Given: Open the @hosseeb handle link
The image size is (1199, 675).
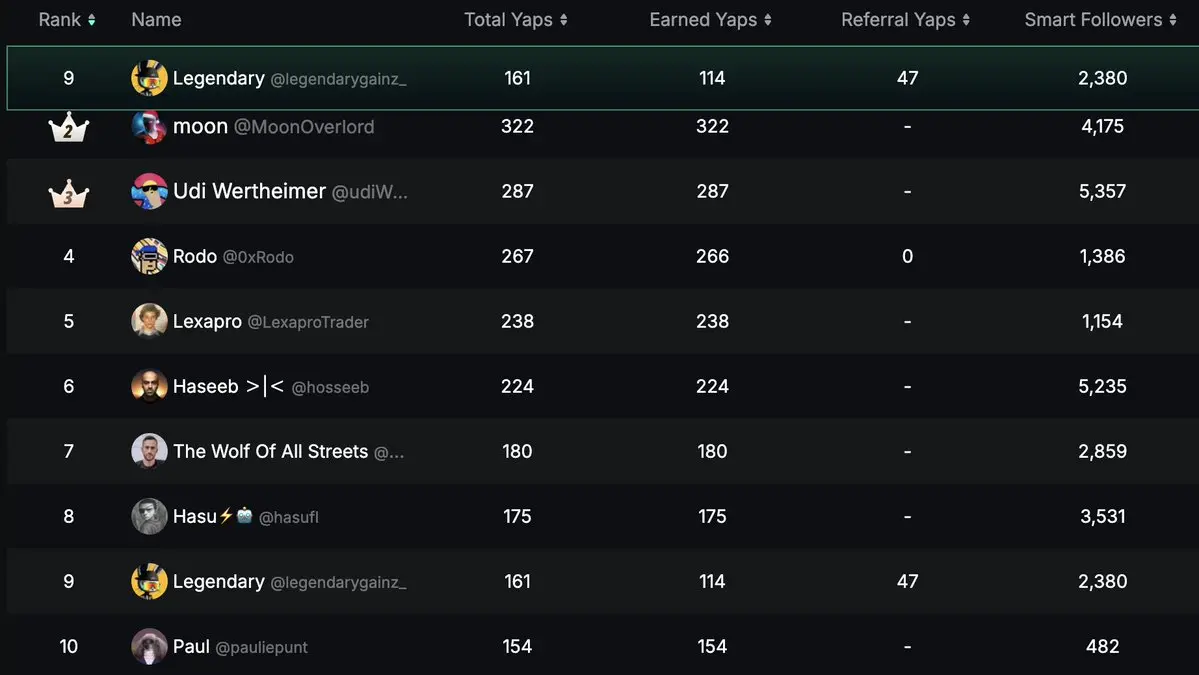Looking at the screenshot, I should [330, 388].
